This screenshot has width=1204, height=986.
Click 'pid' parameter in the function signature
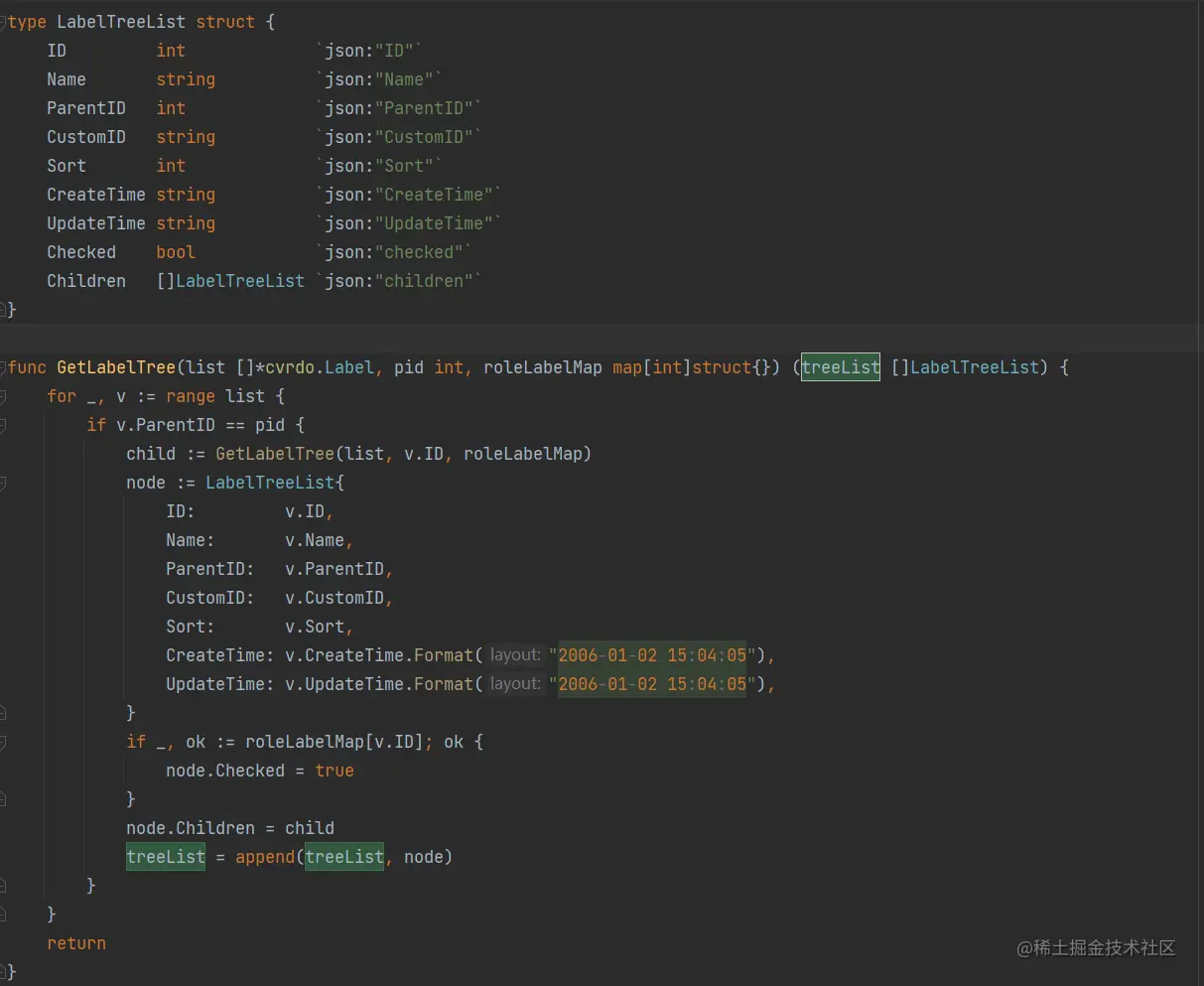pyautogui.click(x=409, y=367)
